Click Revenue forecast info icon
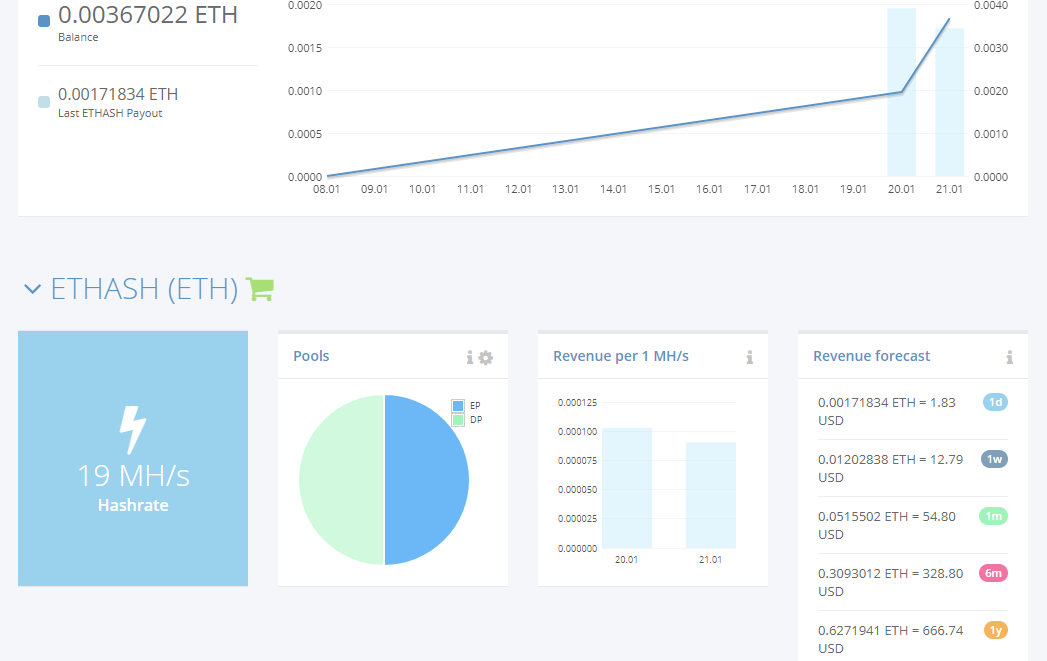1047x661 pixels. pyautogui.click(x=1009, y=358)
